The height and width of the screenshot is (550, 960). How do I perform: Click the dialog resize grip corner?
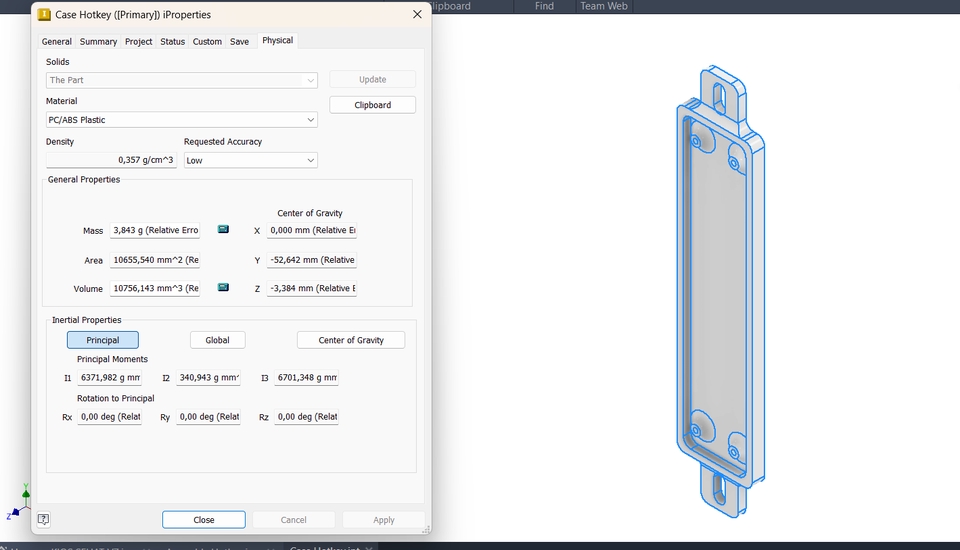pyautogui.click(x=426, y=529)
